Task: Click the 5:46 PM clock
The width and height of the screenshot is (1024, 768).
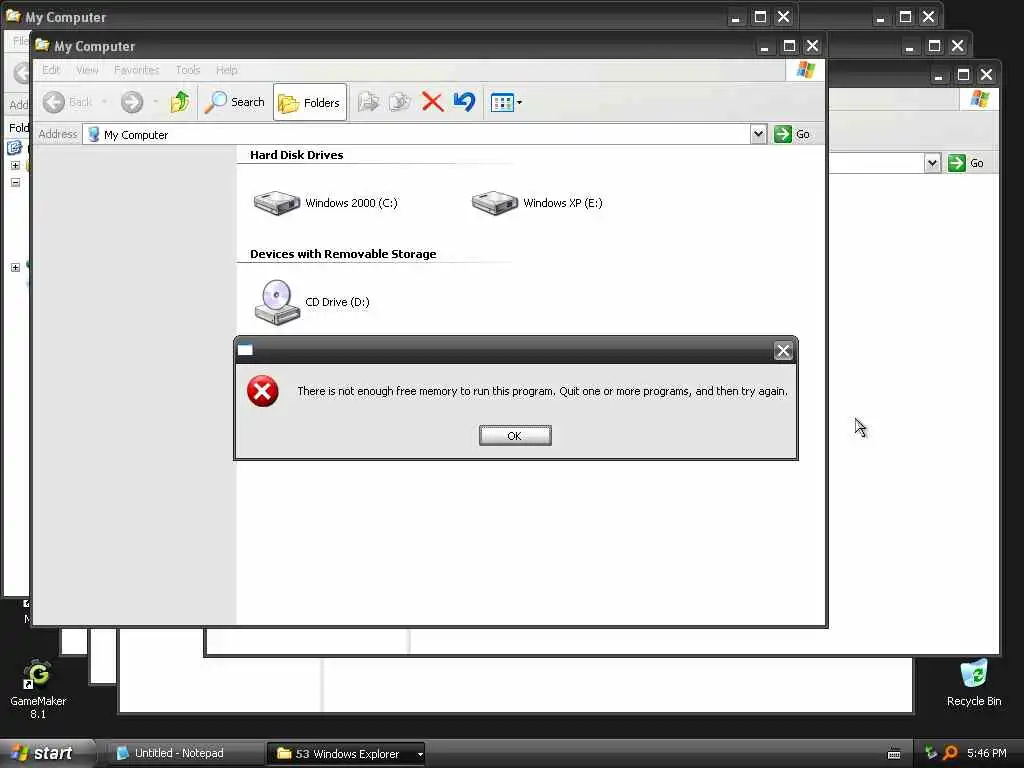Action: pyautogui.click(x=987, y=753)
